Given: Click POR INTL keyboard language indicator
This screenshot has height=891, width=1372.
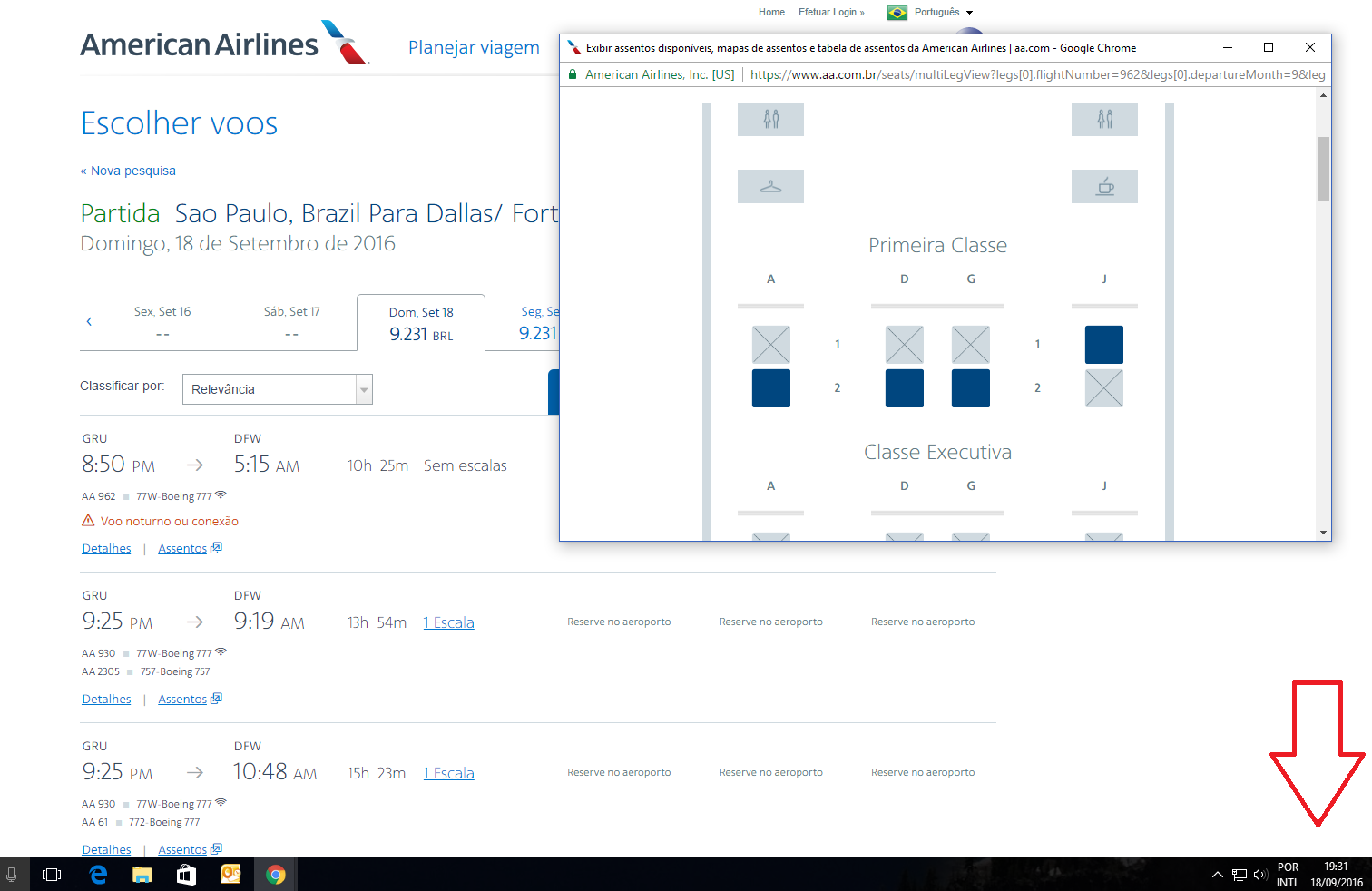Looking at the screenshot, I should (x=1288, y=874).
